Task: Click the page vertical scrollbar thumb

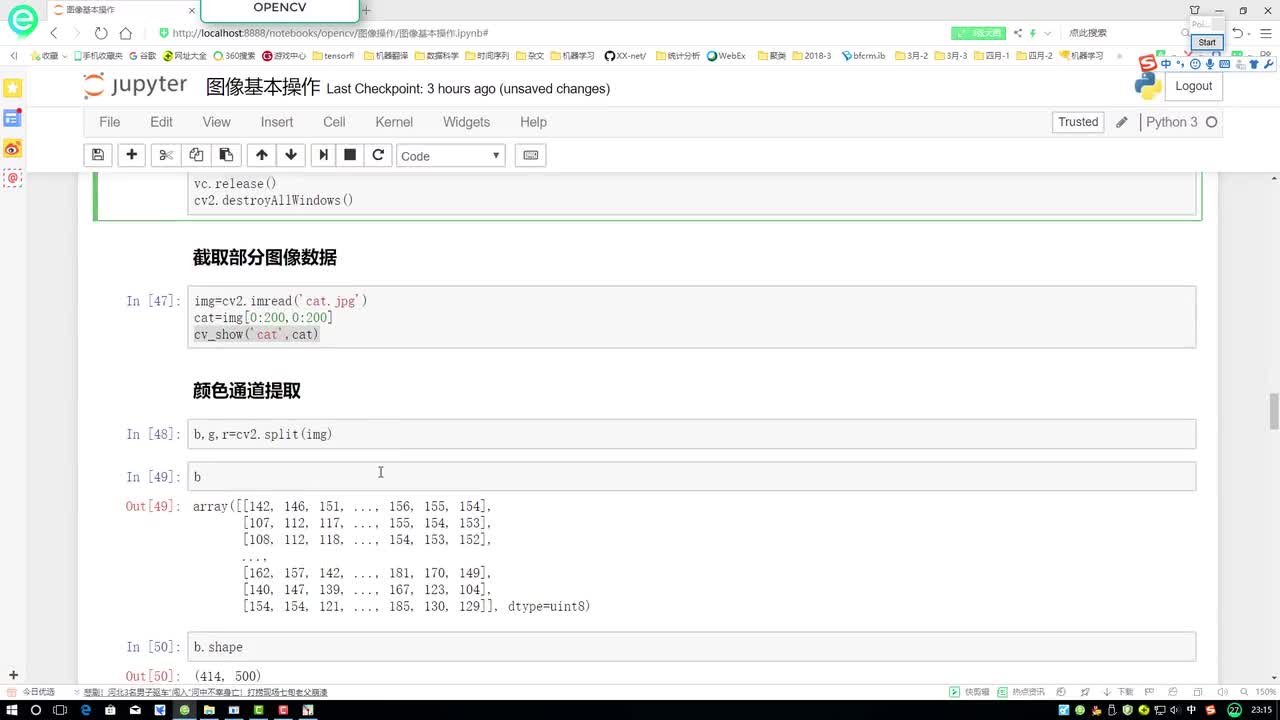Action: (1274, 411)
